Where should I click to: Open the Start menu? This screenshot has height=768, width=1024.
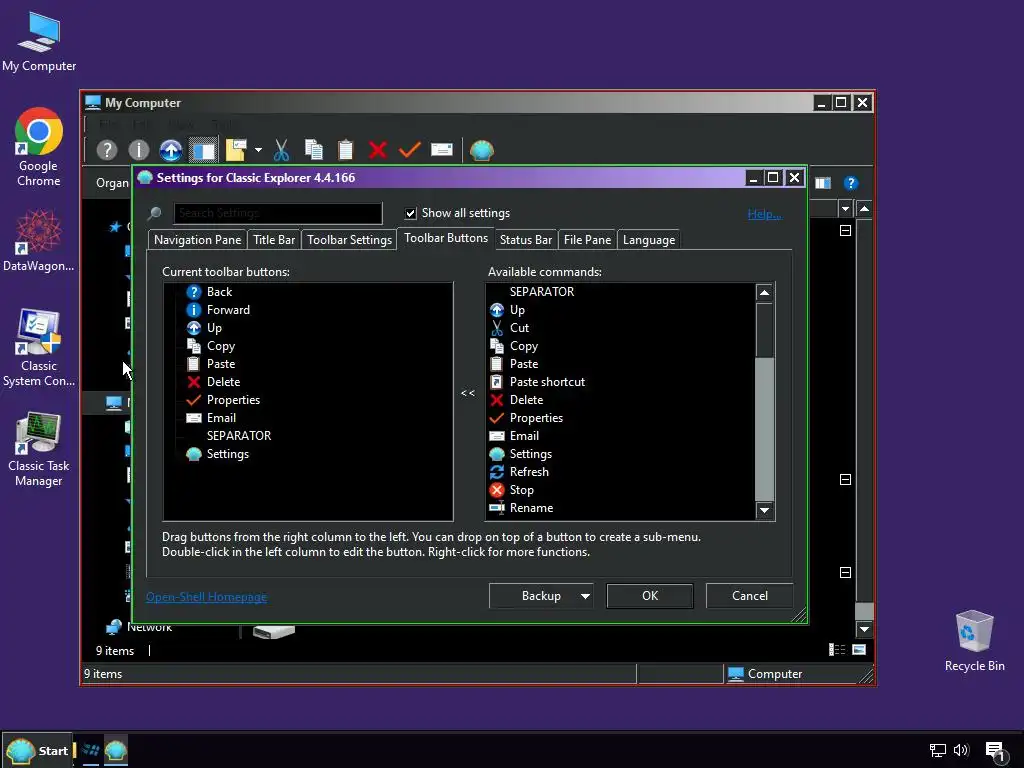point(37,751)
